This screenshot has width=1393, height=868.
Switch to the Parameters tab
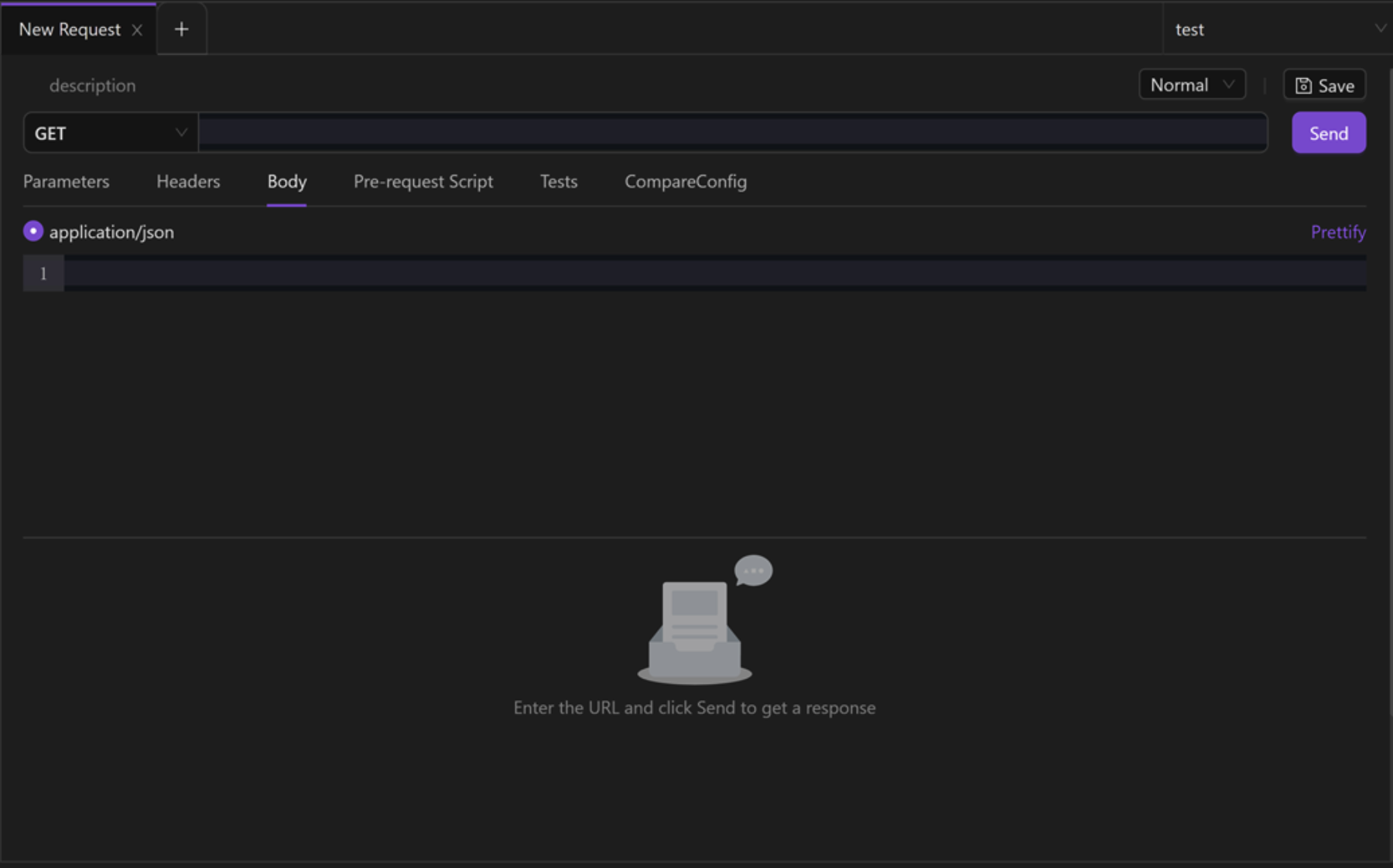pos(67,182)
